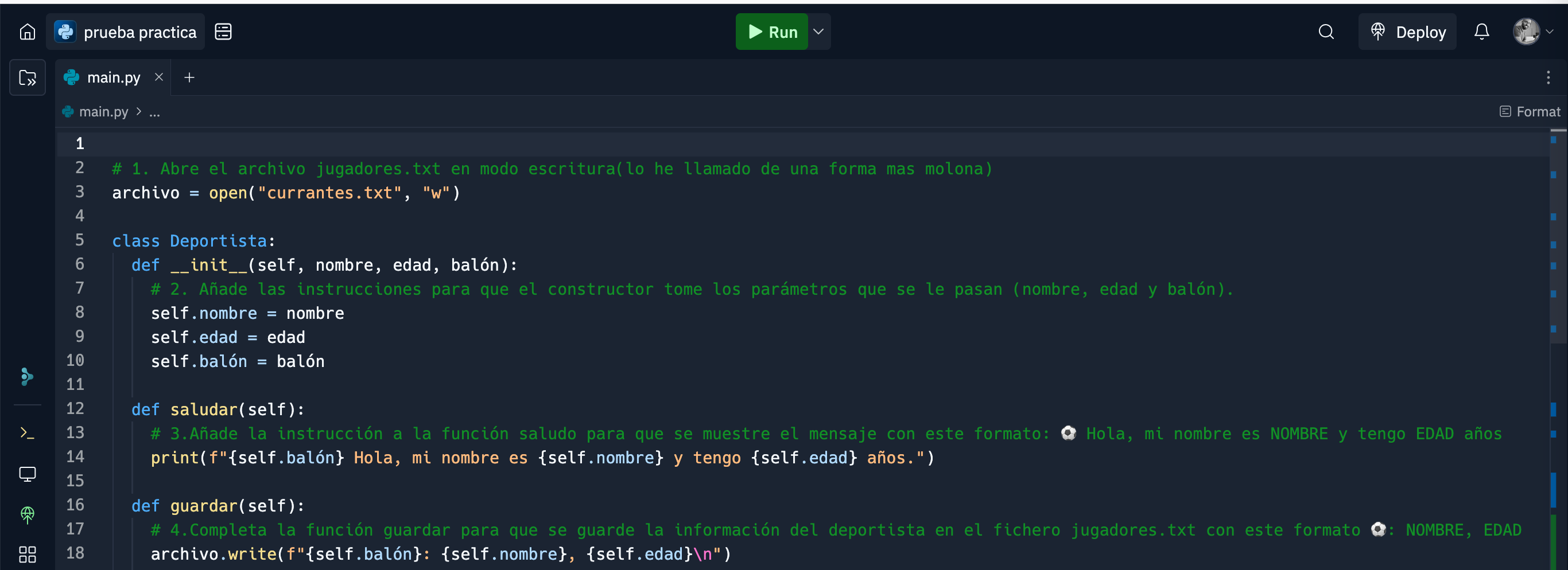The image size is (1568, 570).
Task: Open the panel icon beside prueba practica
Action: 223,32
